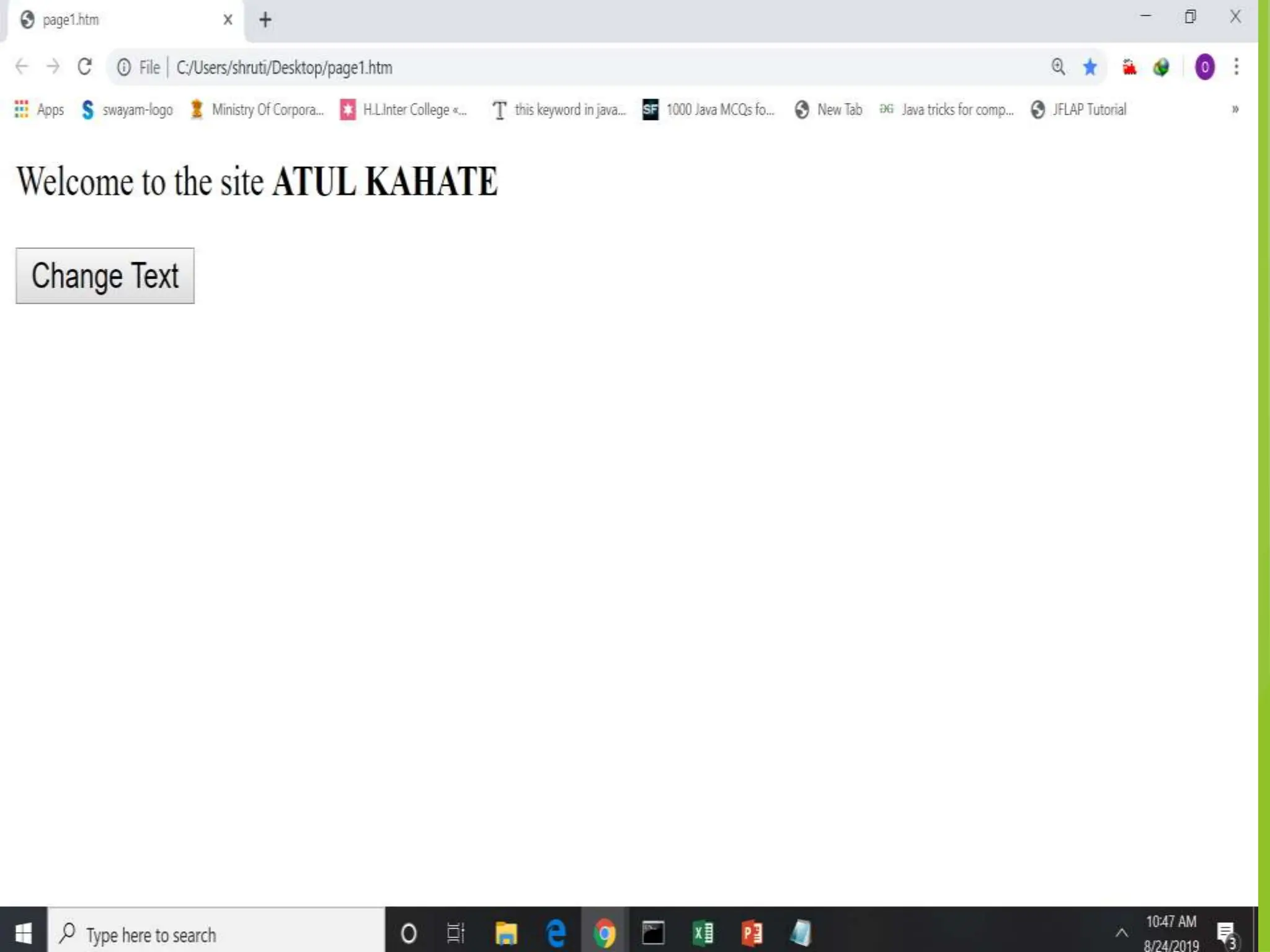Open the JFLAP Tutorial bookmark
This screenshot has height=952, width=1270.
coord(1079,110)
